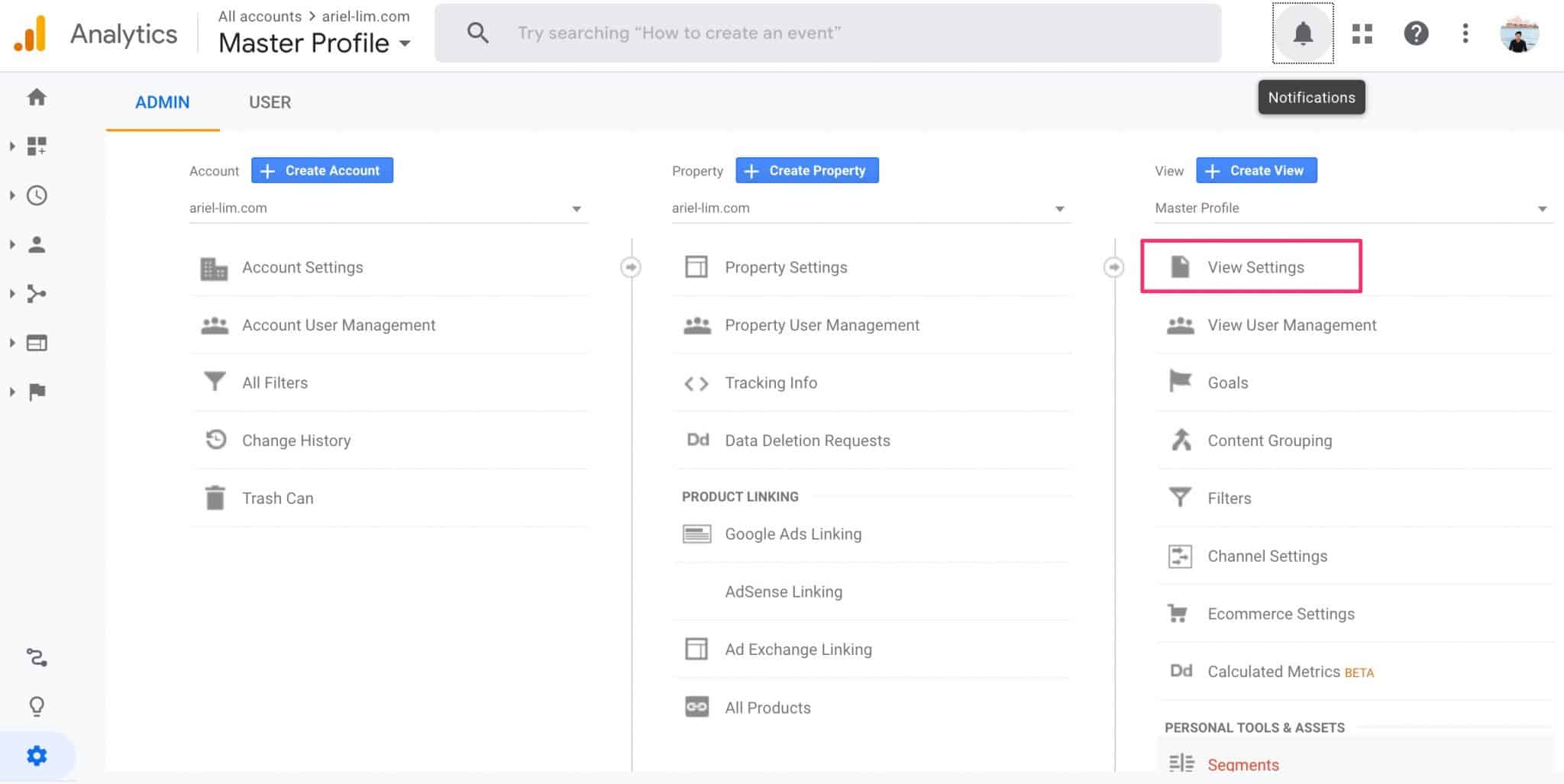
Task: Open the three-dot more options menu
Action: 1465,34
